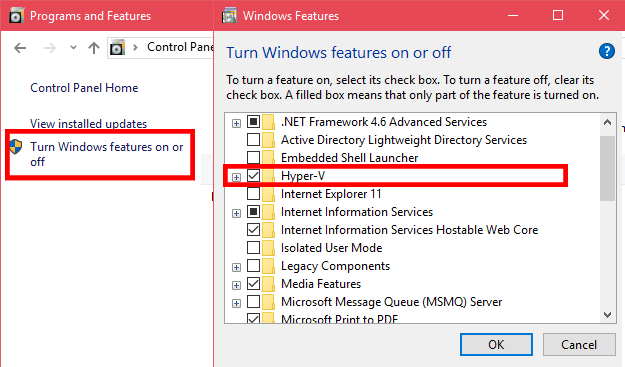
Task: Expand the Legacy Components node
Action: pos(236,267)
